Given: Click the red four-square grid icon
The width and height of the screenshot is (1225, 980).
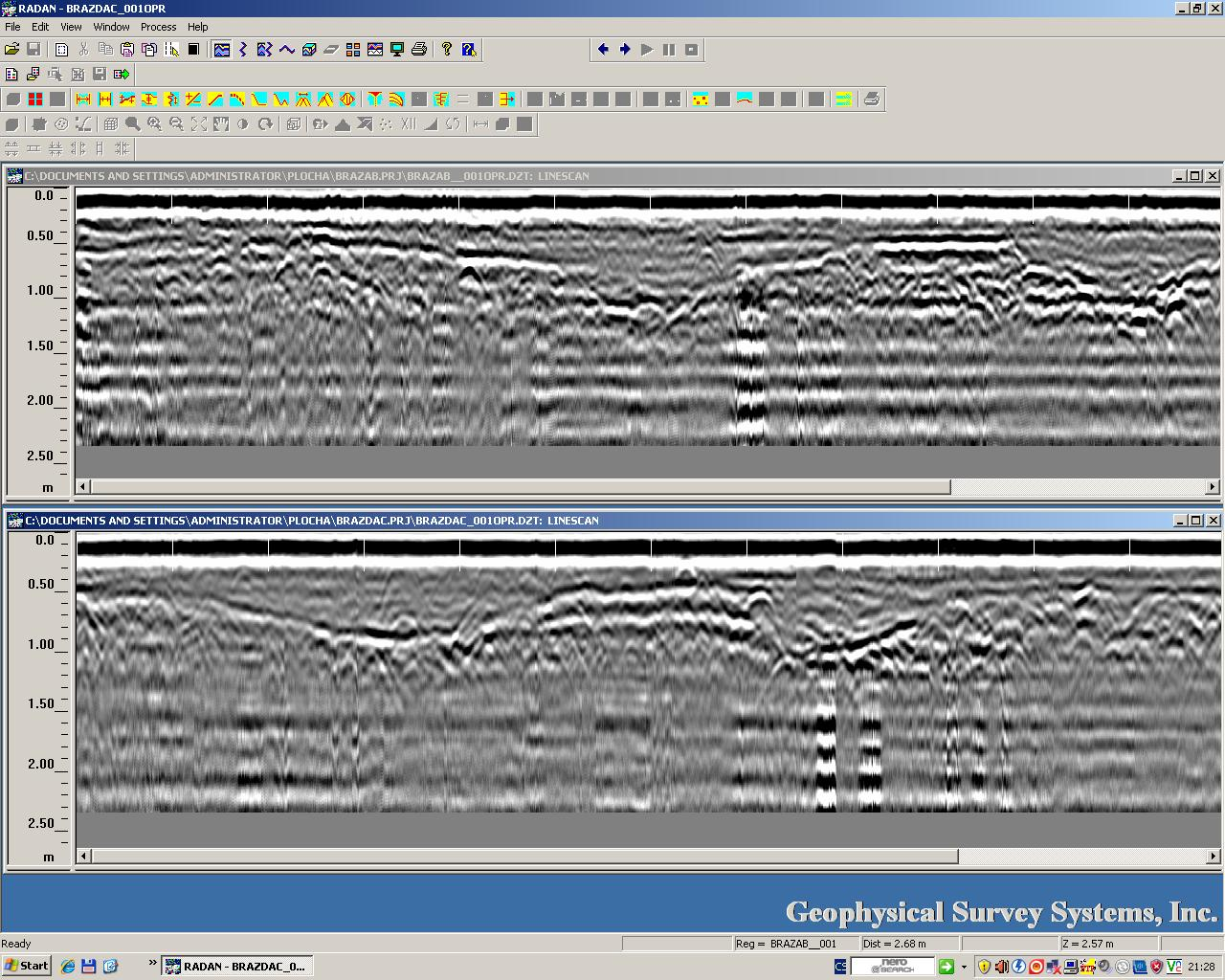Looking at the screenshot, I should click(35, 99).
